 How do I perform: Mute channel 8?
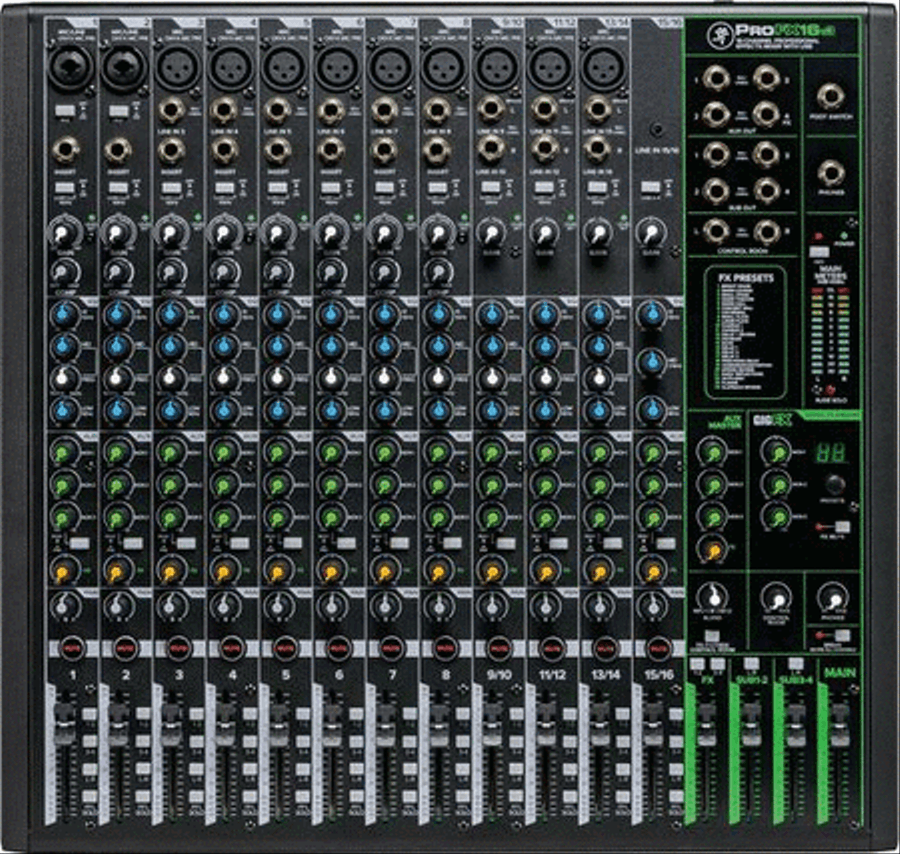point(444,649)
